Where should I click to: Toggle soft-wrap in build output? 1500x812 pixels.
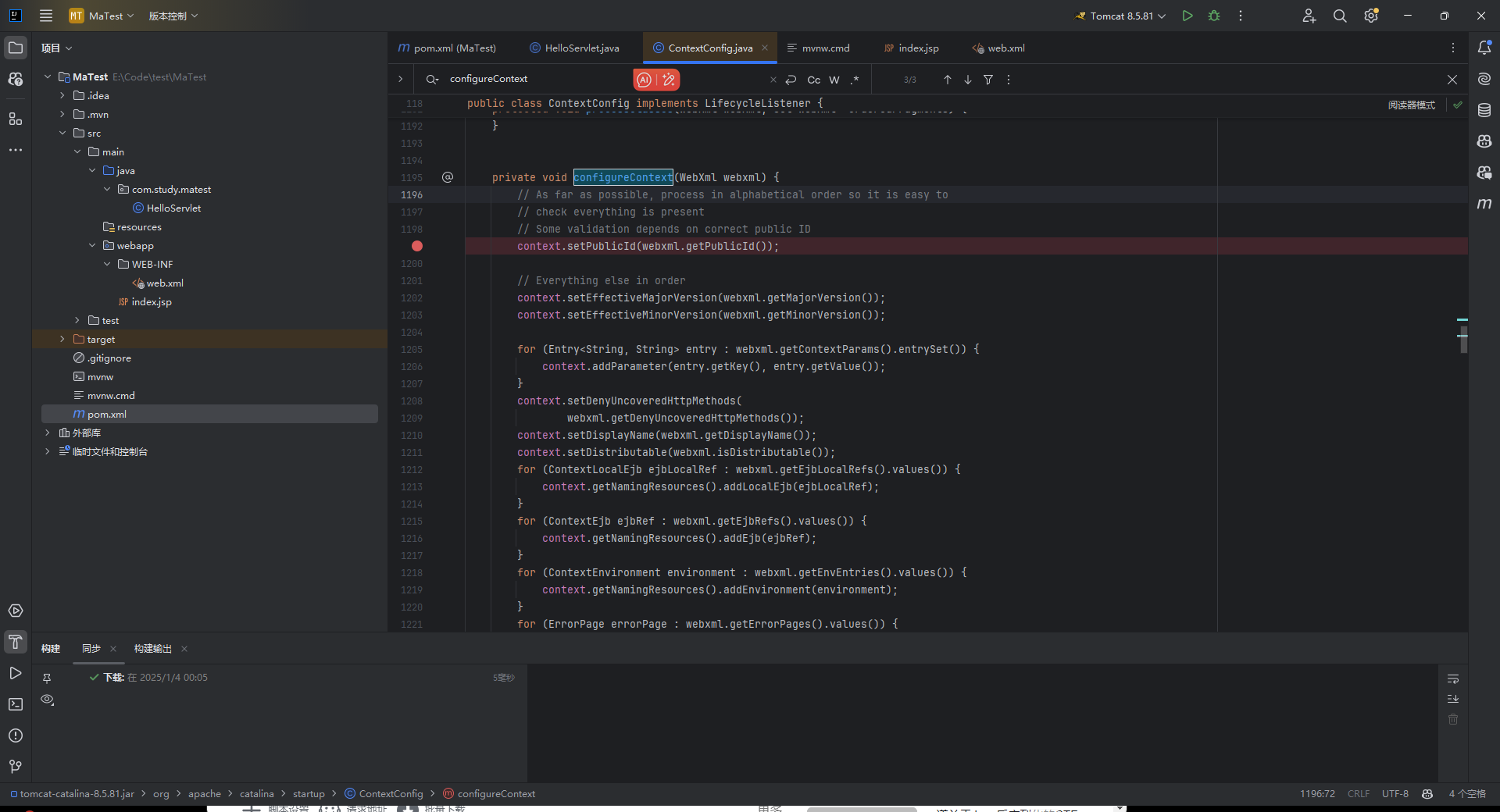point(1453,679)
